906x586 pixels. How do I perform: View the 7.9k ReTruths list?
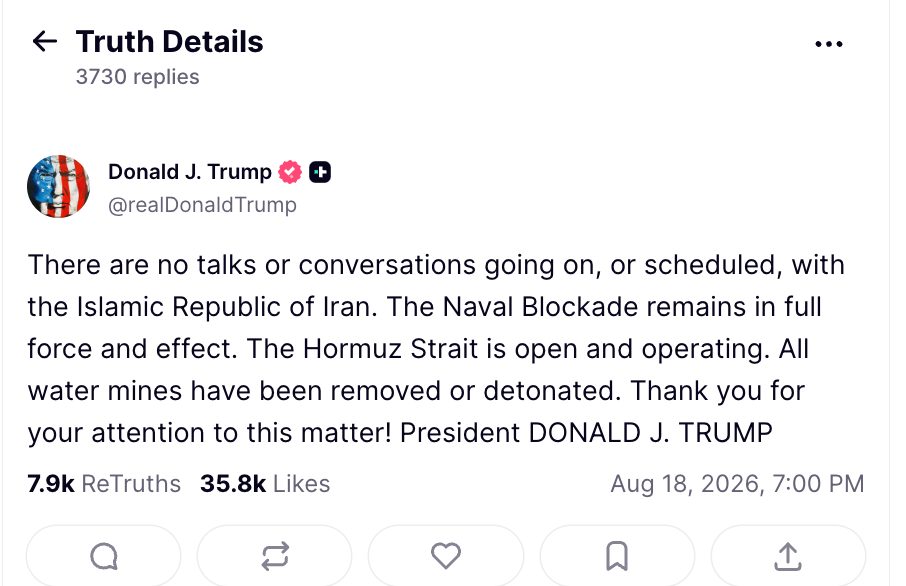pos(104,484)
